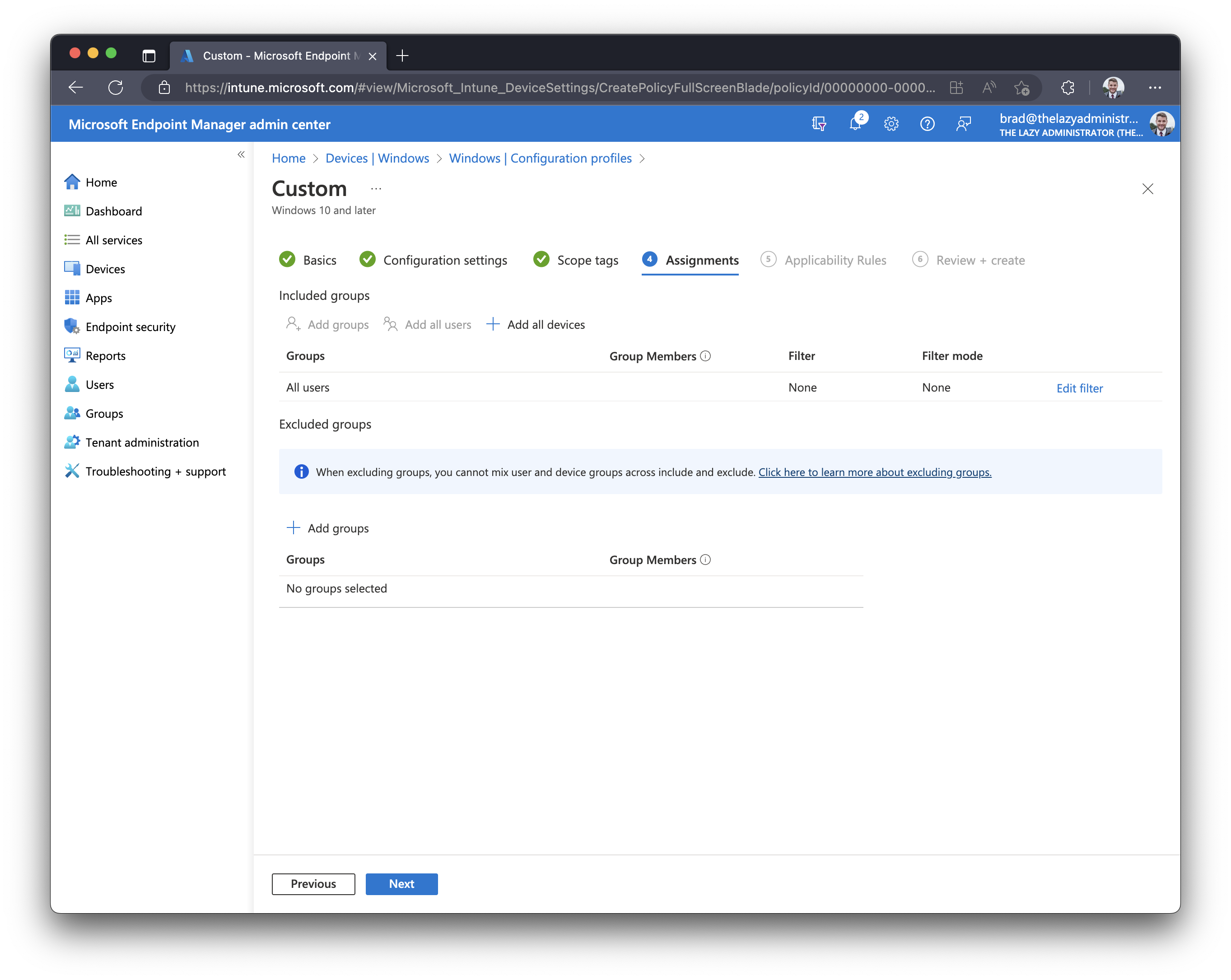Open link about excluding groups

click(875, 472)
